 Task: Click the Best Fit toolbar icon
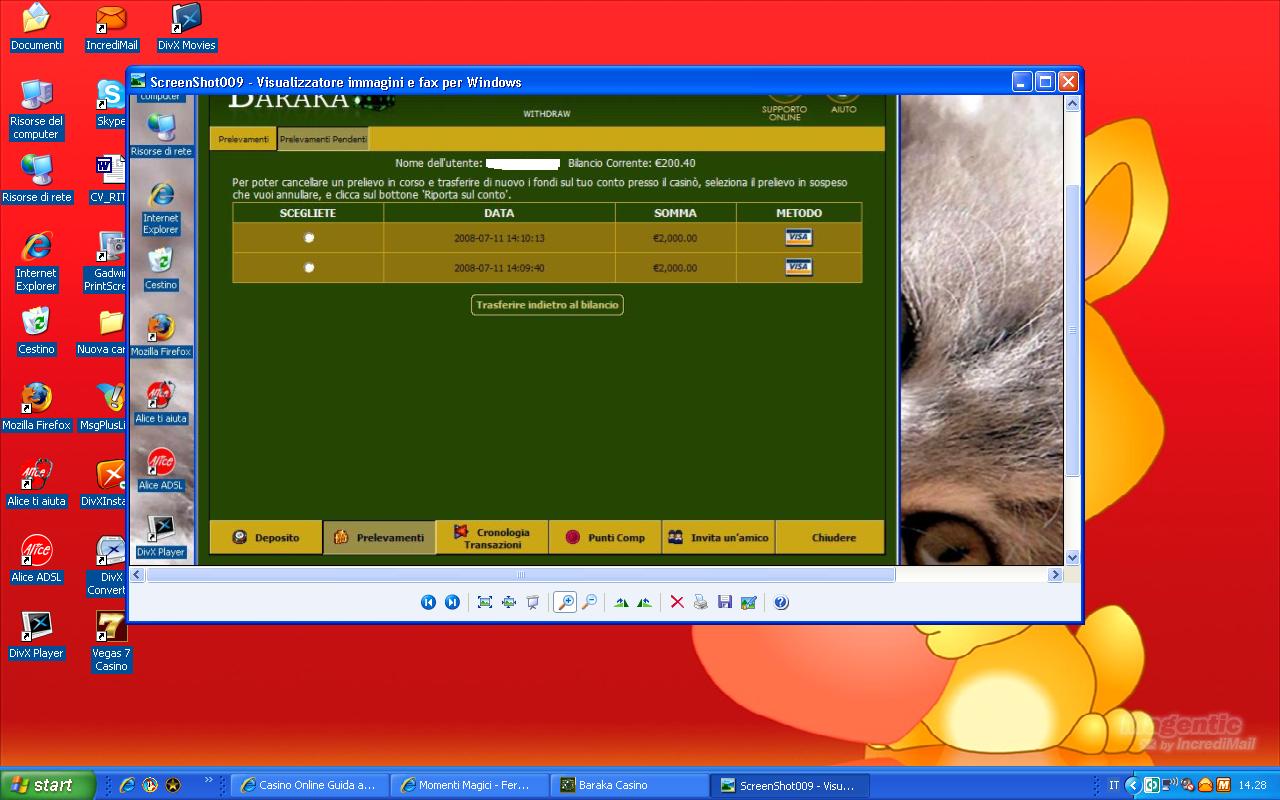(485, 602)
